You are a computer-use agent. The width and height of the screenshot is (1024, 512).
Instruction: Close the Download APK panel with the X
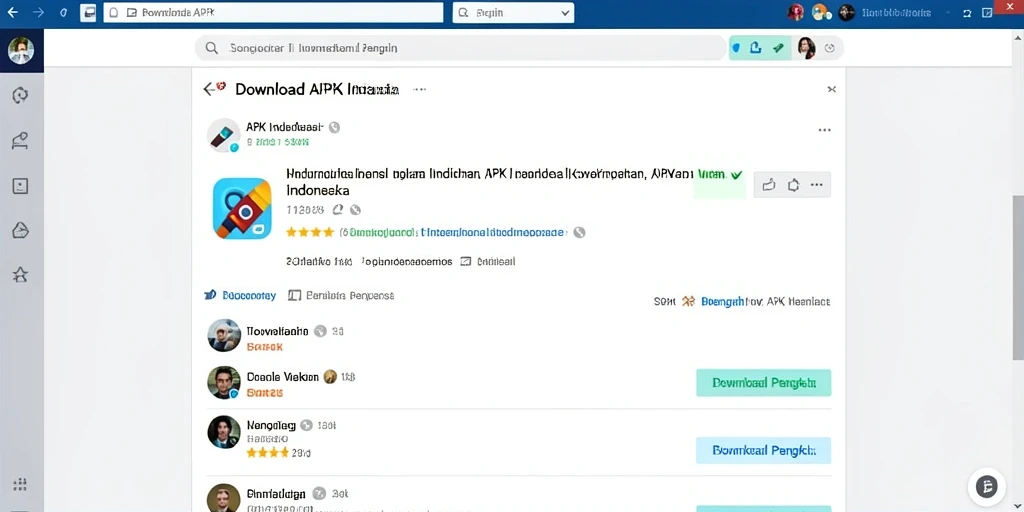tap(831, 89)
